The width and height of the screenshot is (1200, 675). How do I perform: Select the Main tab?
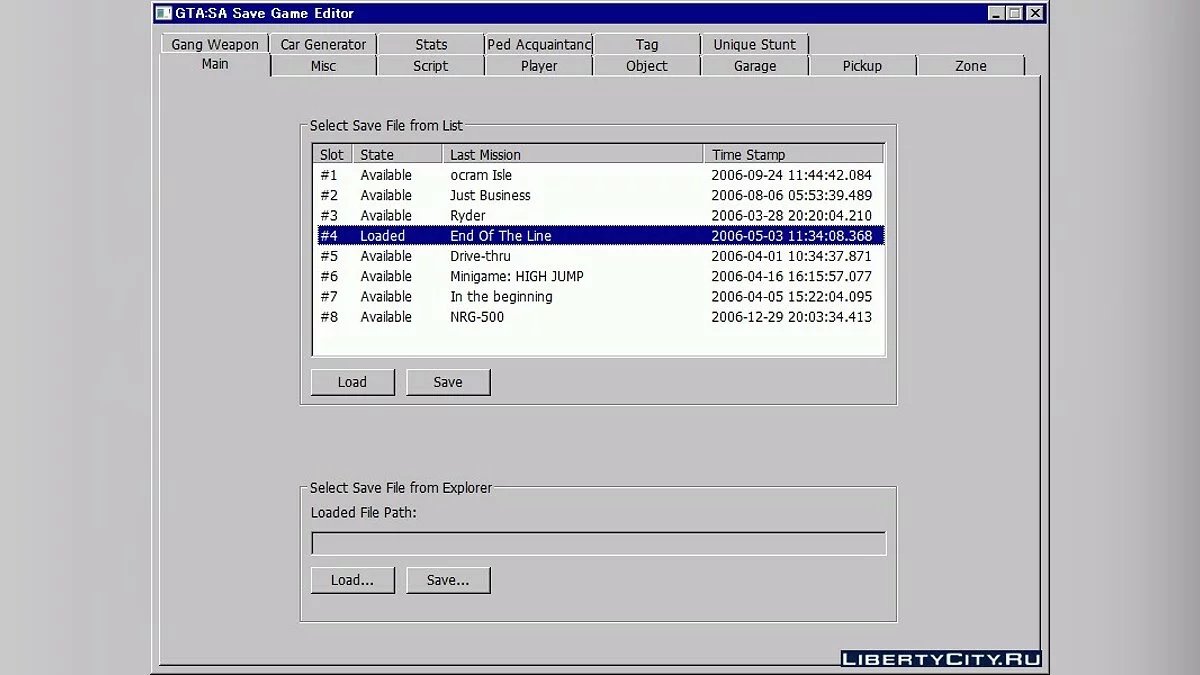click(x=215, y=64)
